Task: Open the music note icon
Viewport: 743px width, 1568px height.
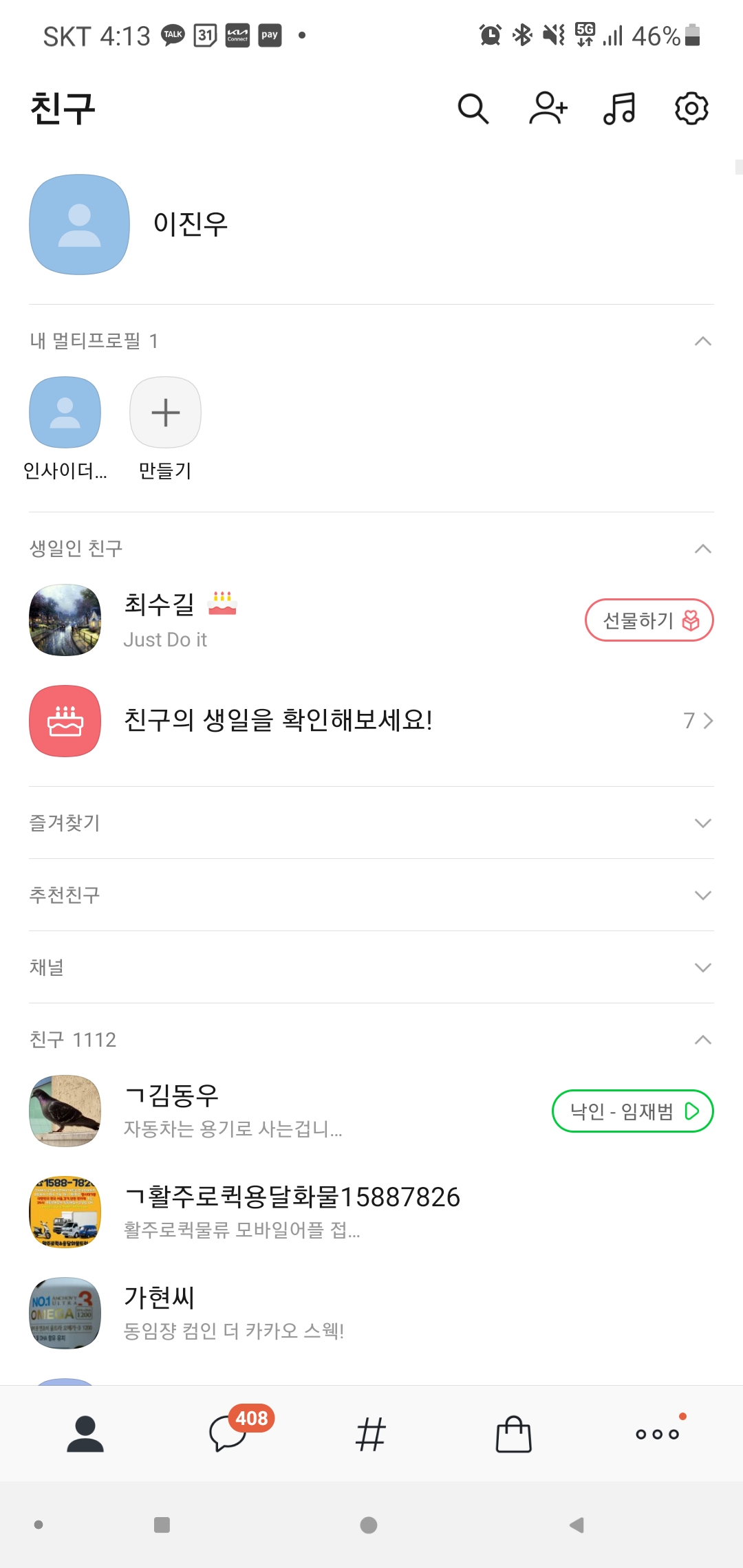Action: (619, 109)
